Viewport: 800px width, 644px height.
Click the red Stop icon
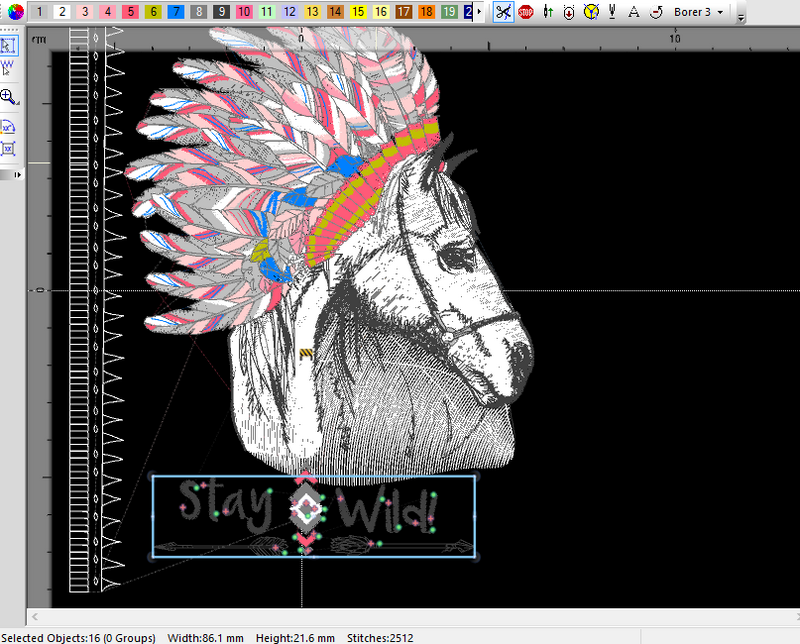click(525, 12)
